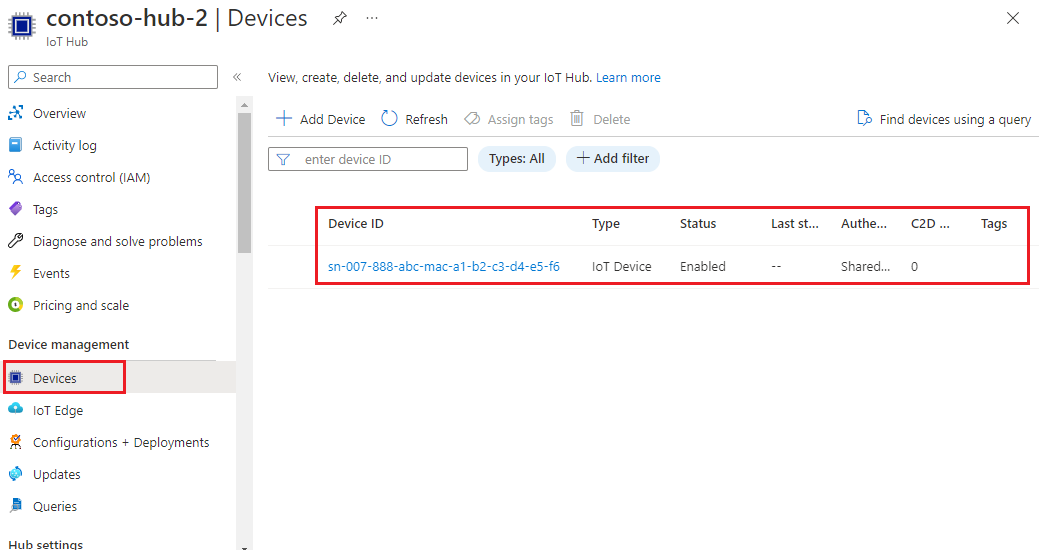Open the Types: All filter dropdown
The image size is (1039, 550).
click(x=516, y=158)
